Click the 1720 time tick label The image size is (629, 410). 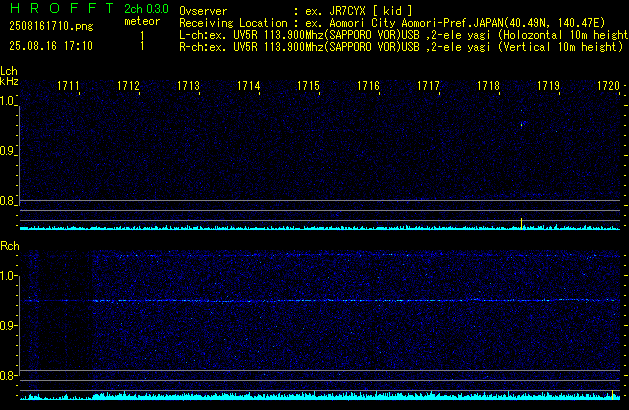click(x=608, y=86)
